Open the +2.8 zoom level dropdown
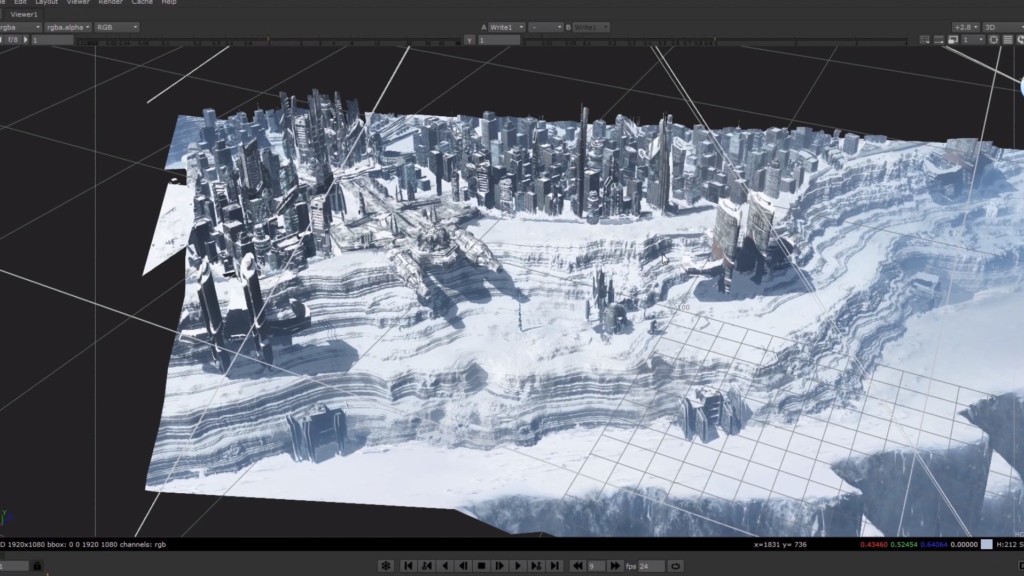Screen dimensions: 1024x576 pyautogui.click(x=966, y=27)
